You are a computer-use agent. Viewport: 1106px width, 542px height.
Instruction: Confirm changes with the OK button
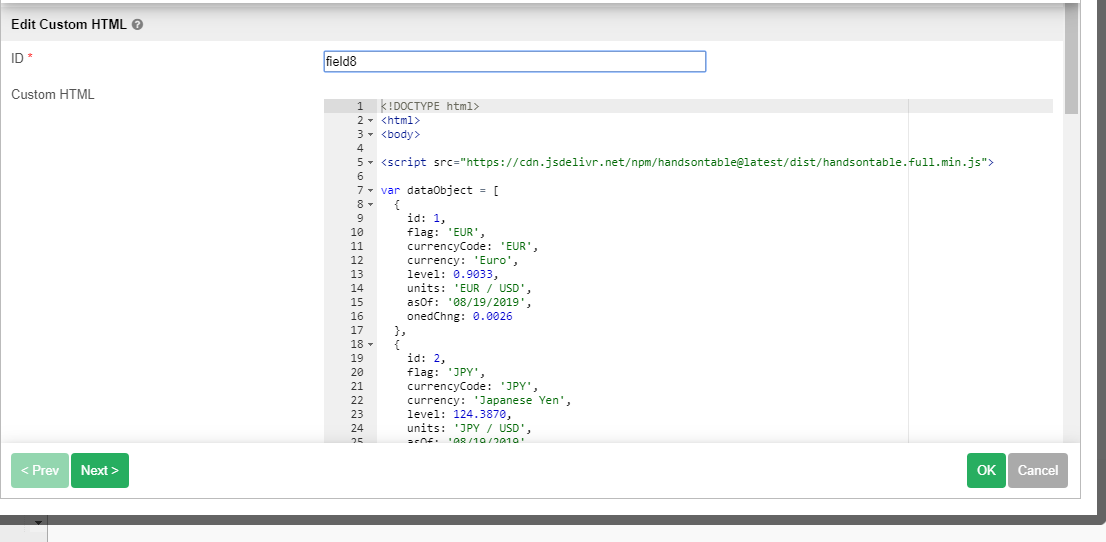click(986, 471)
